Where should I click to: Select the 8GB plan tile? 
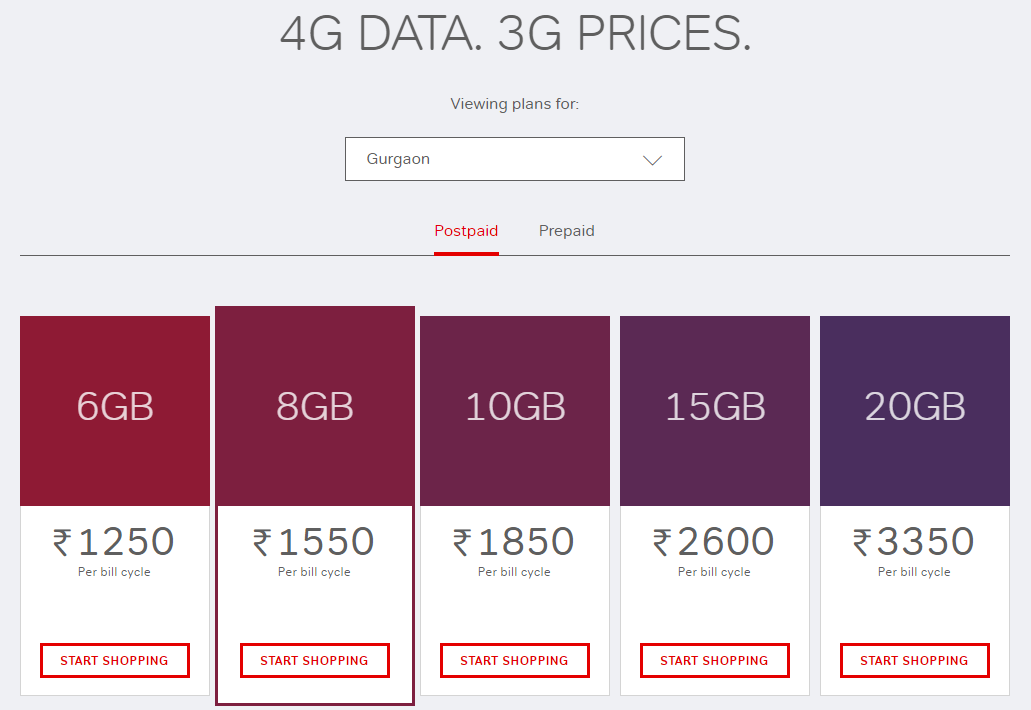pyautogui.click(x=315, y=408)
